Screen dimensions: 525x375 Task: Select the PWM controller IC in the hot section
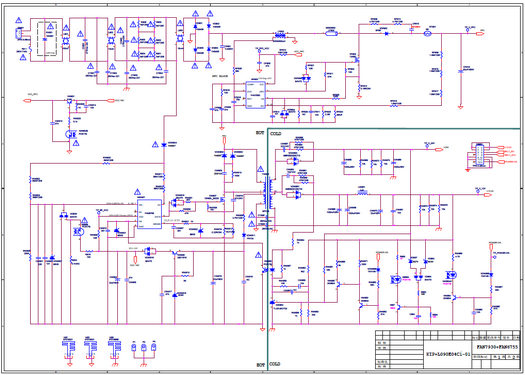click(x=149, y=214)
